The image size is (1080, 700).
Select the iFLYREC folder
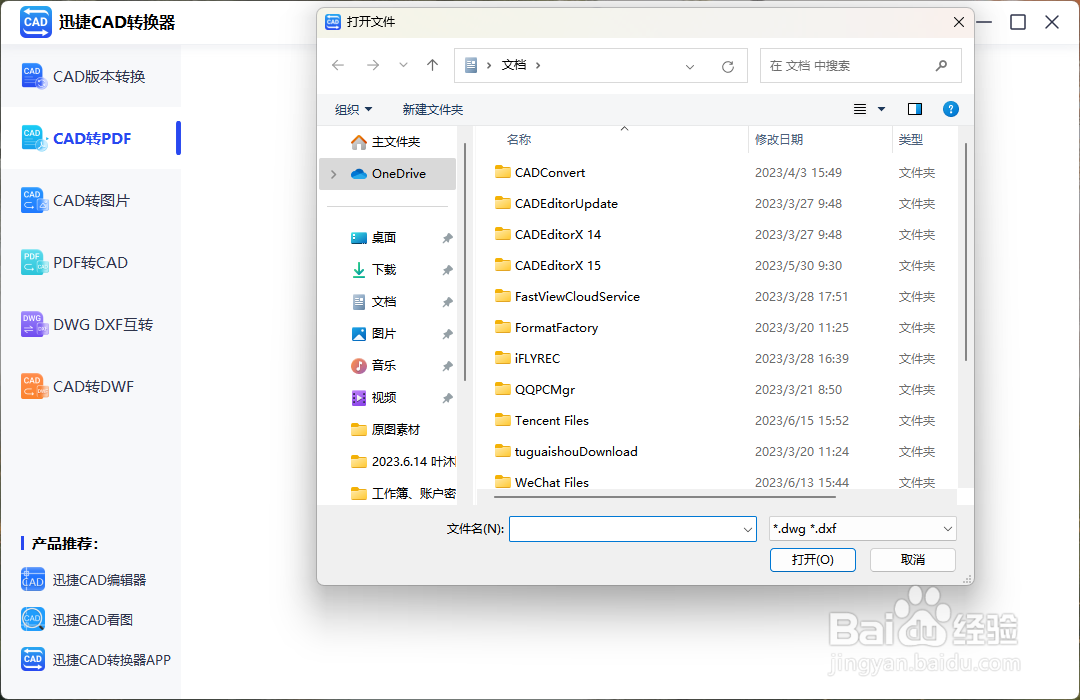tap(528, 359)
